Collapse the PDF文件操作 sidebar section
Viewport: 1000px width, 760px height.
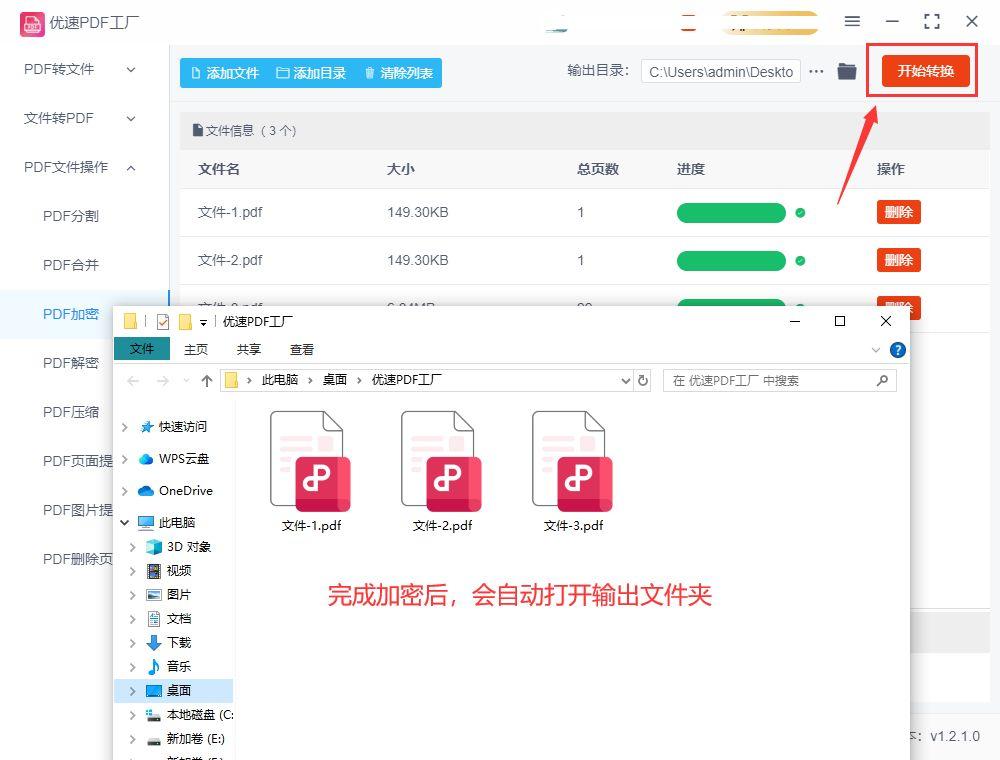click(131, 168)
